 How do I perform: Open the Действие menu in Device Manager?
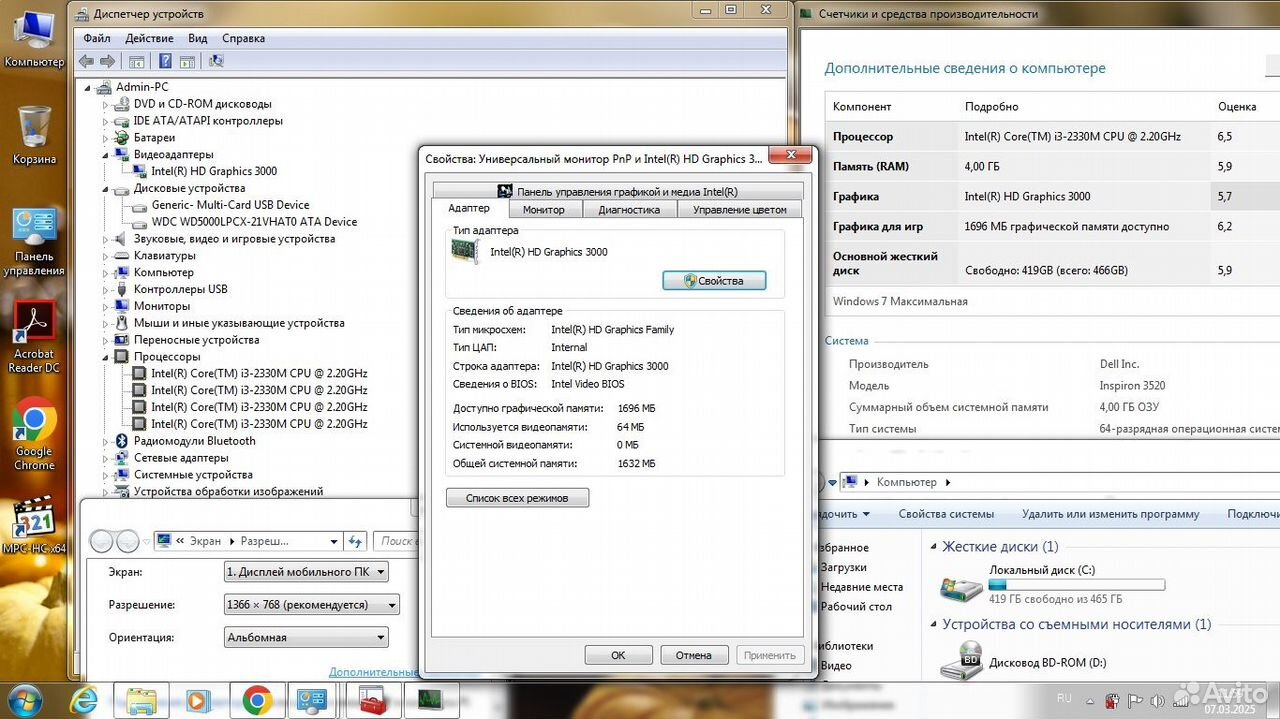click(149, 38)
